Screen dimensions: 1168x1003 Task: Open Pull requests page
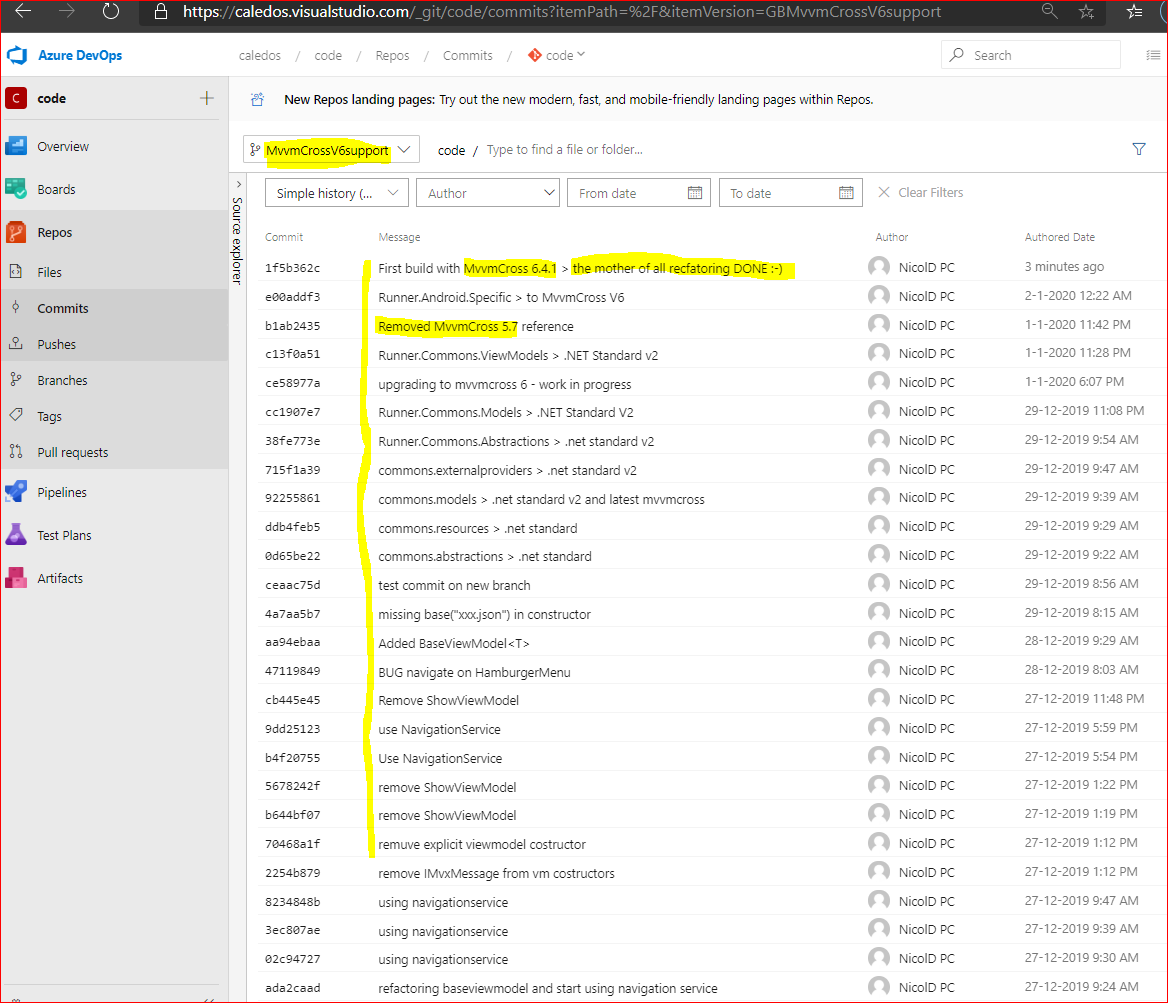coord(72,452)
